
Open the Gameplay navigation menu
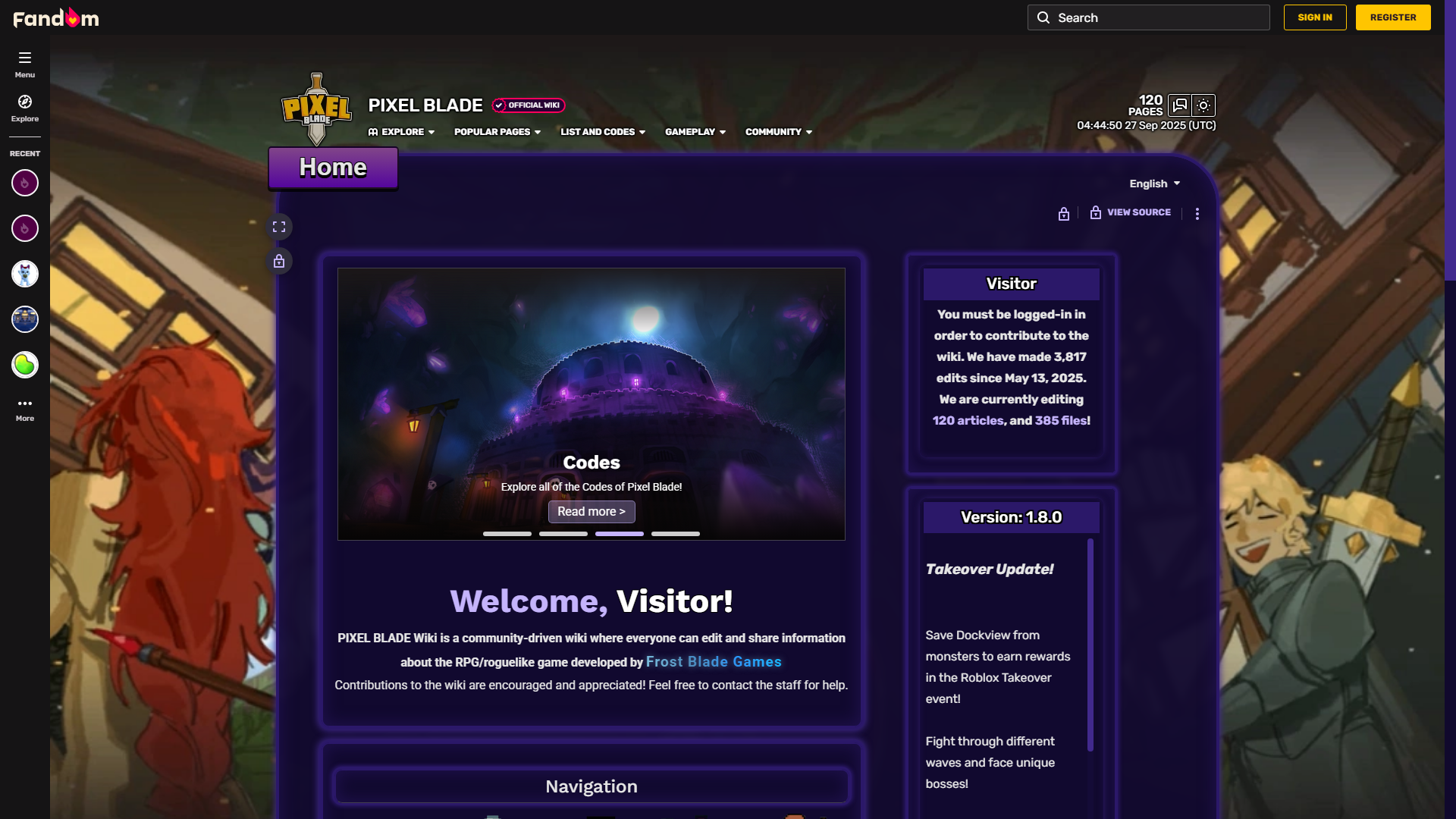pyautogui.click(x=695, y=132)
